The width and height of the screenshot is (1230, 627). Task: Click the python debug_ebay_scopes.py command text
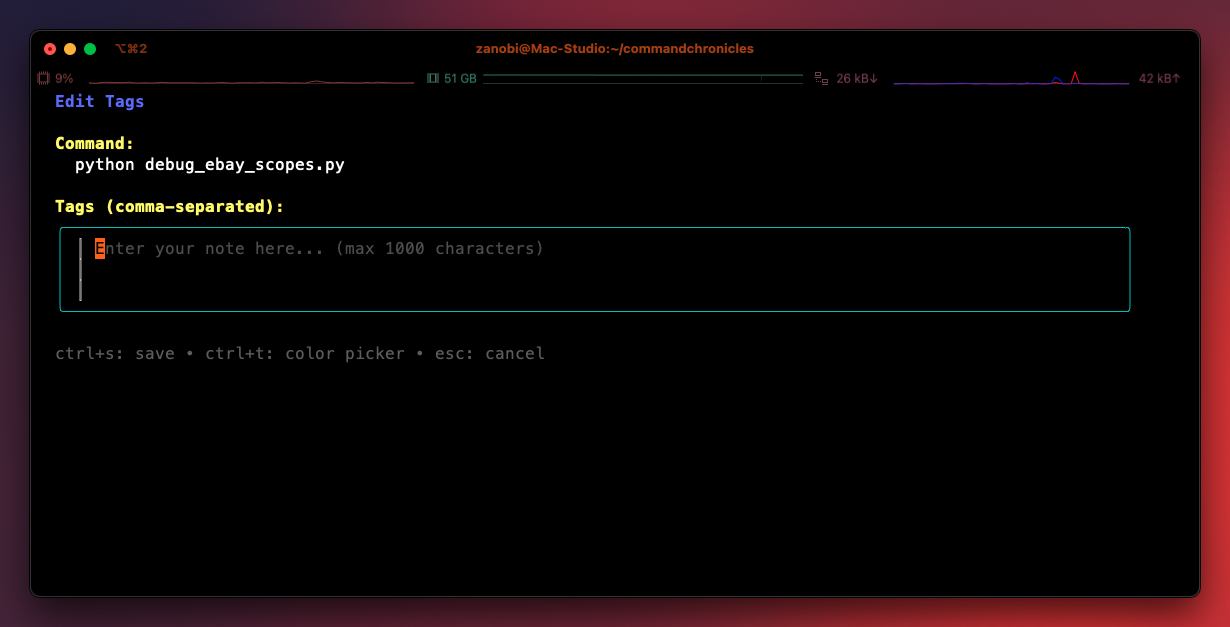point(210,164)
